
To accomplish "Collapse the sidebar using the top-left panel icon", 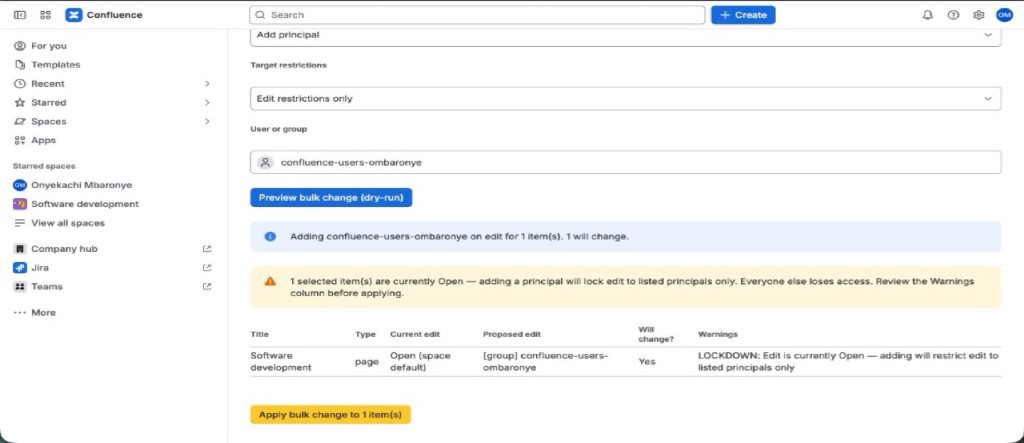I will [x=20, y=15].
